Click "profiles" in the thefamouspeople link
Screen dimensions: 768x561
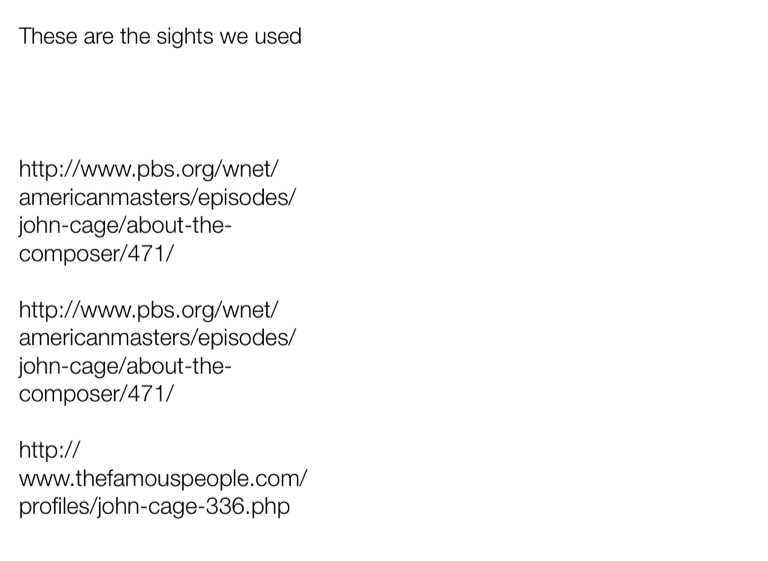[55, 507]
